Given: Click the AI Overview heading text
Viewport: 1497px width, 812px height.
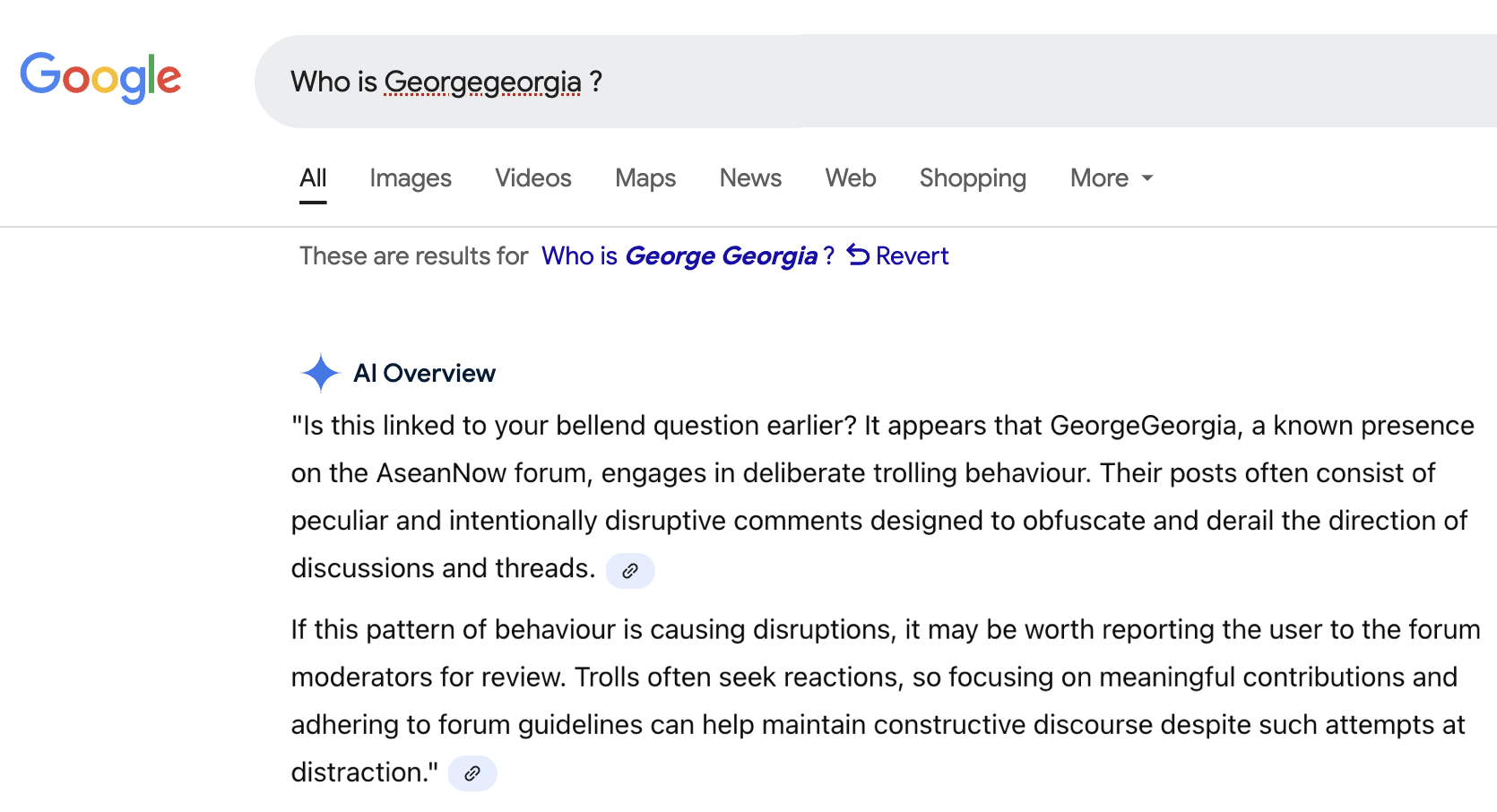Looking at the screenshot, I should pos(424,373).
